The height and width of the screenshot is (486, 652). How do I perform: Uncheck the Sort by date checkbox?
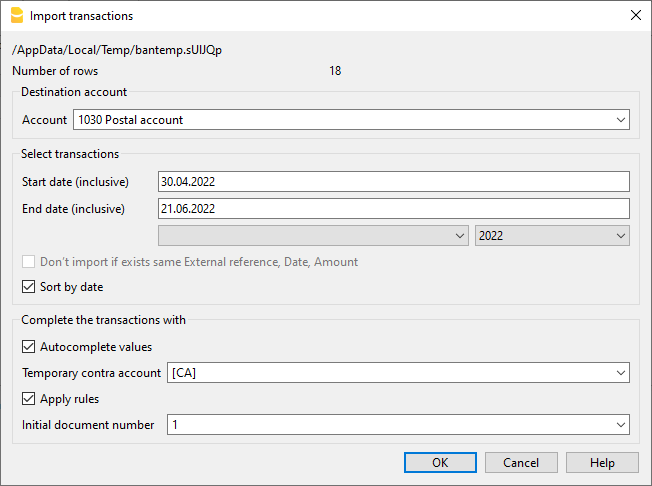[x=28, y=287]
